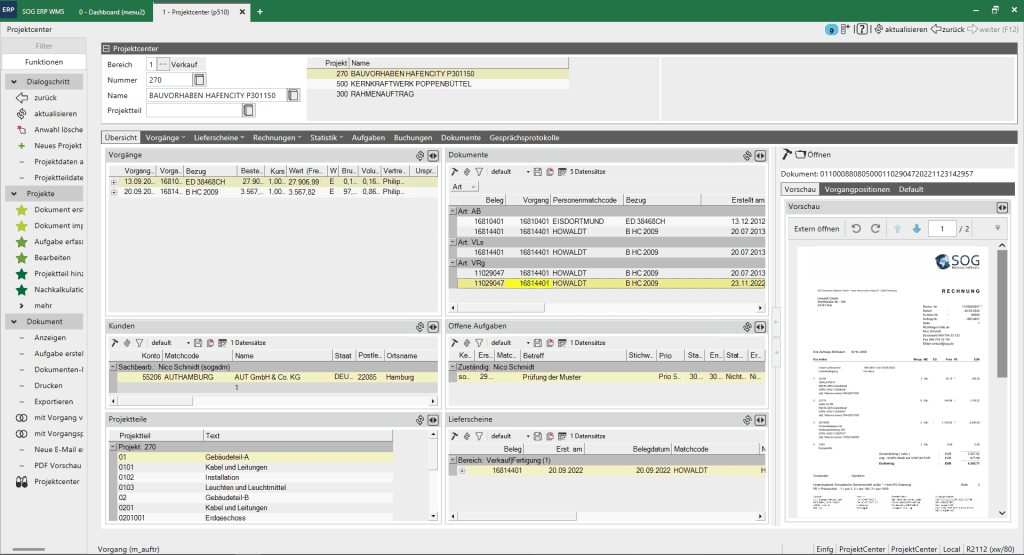Click the zurück button in the top right toolbar
Screen dimensions: 1024x555
(x=948, y=29)
